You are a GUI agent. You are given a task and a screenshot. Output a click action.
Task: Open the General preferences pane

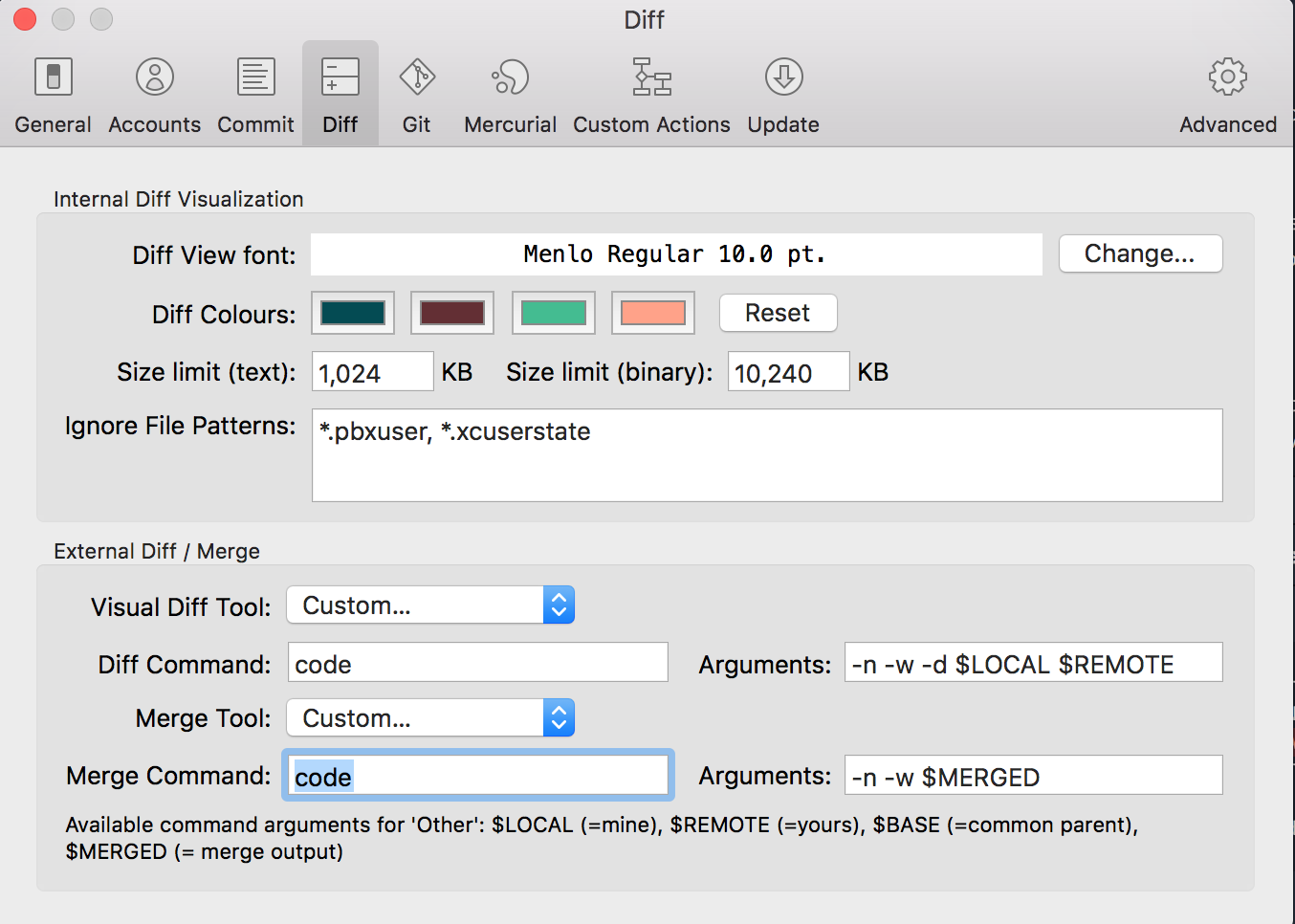pos(54,94)
